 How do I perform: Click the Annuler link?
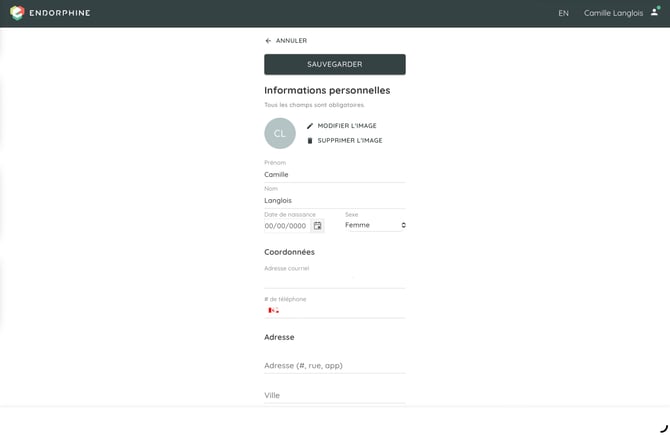pos(291,41)
